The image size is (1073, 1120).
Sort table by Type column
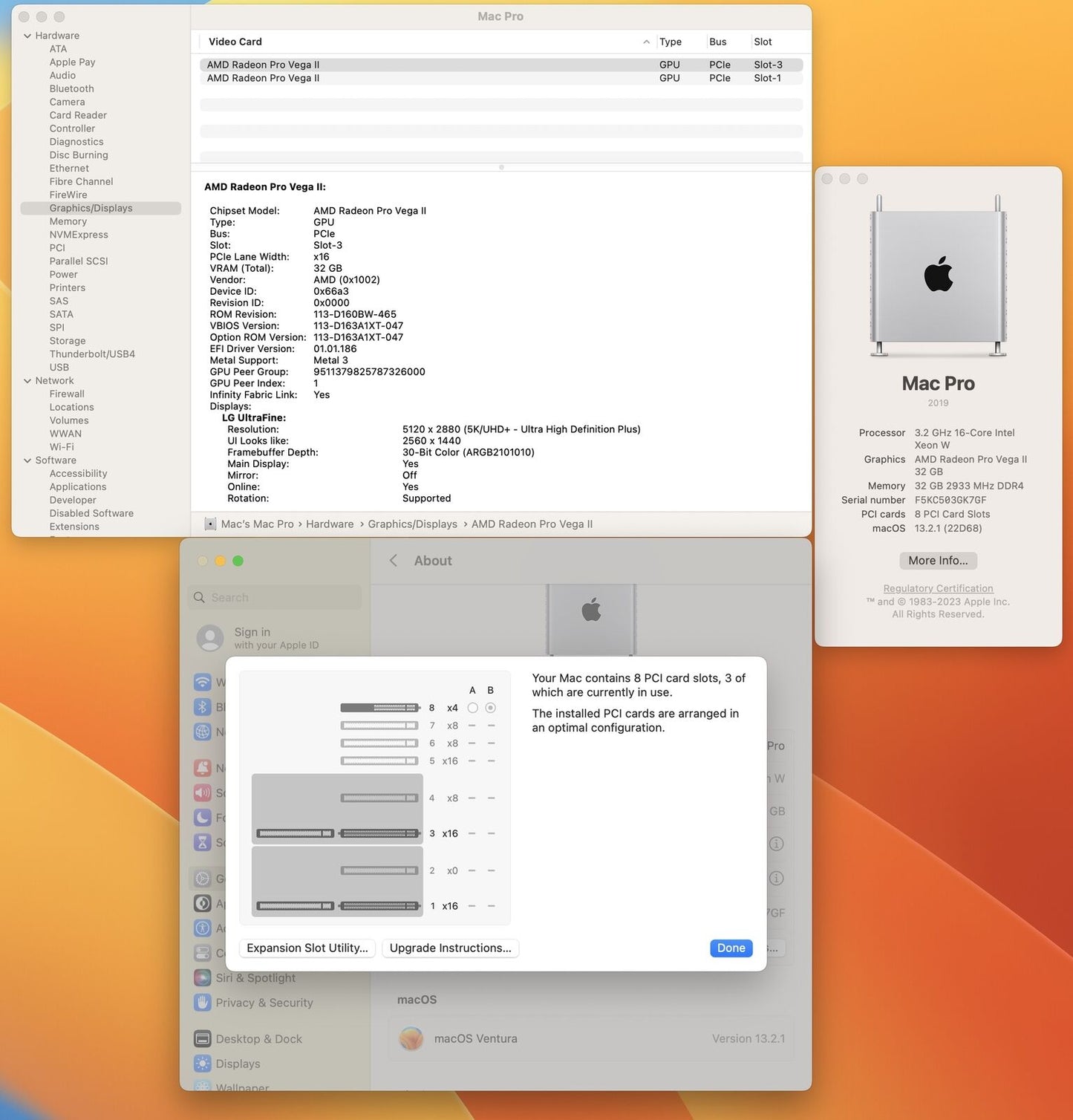671,42
